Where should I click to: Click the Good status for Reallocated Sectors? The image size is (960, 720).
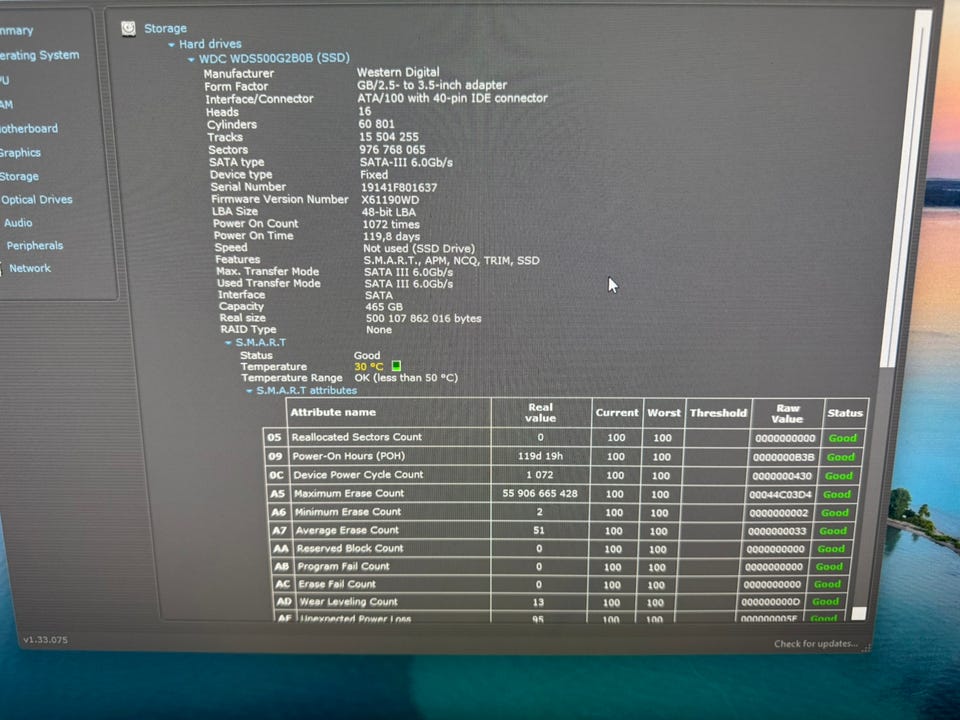tap(842, 438)
